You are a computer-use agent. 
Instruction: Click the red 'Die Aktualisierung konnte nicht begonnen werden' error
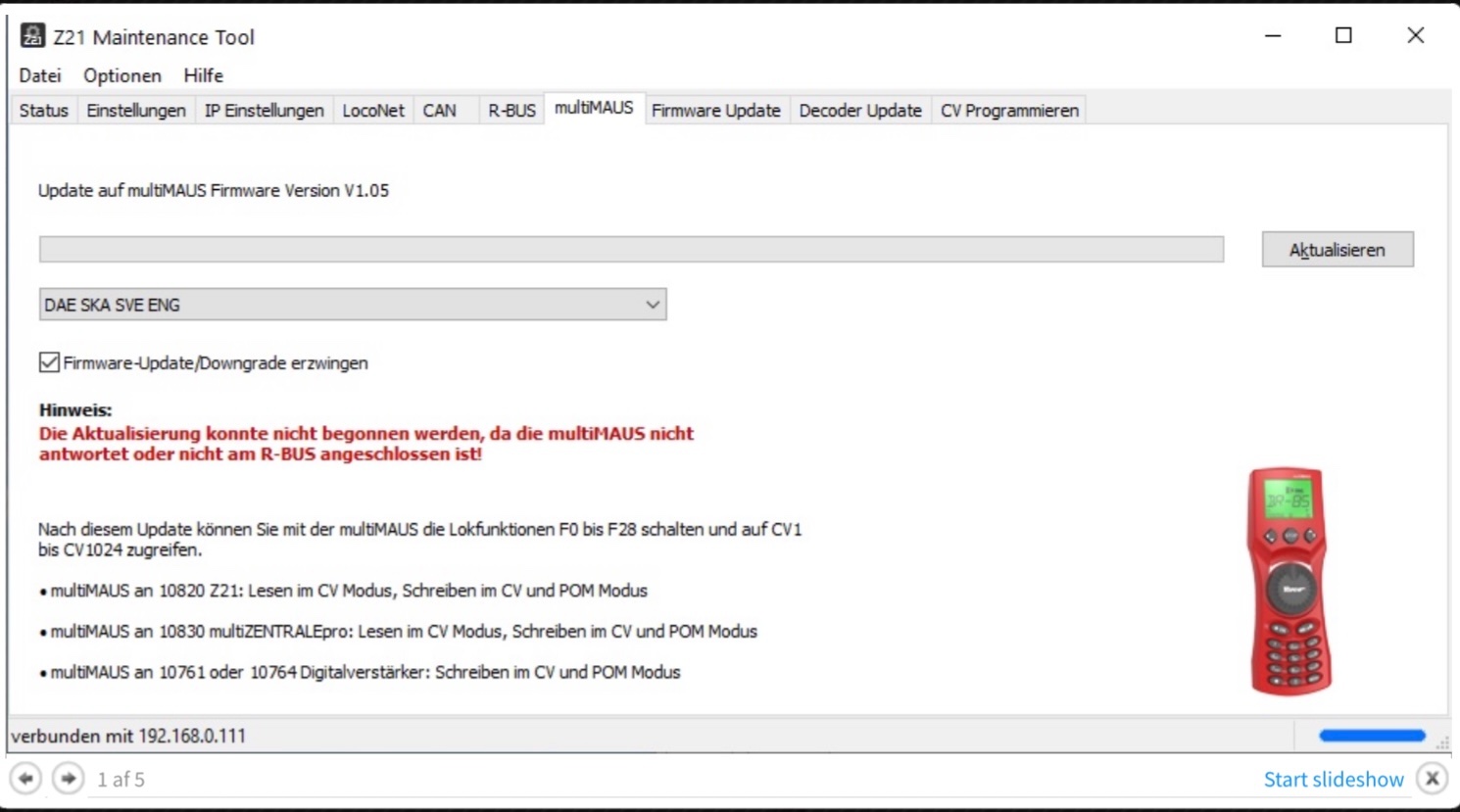[x=366, y=444]
